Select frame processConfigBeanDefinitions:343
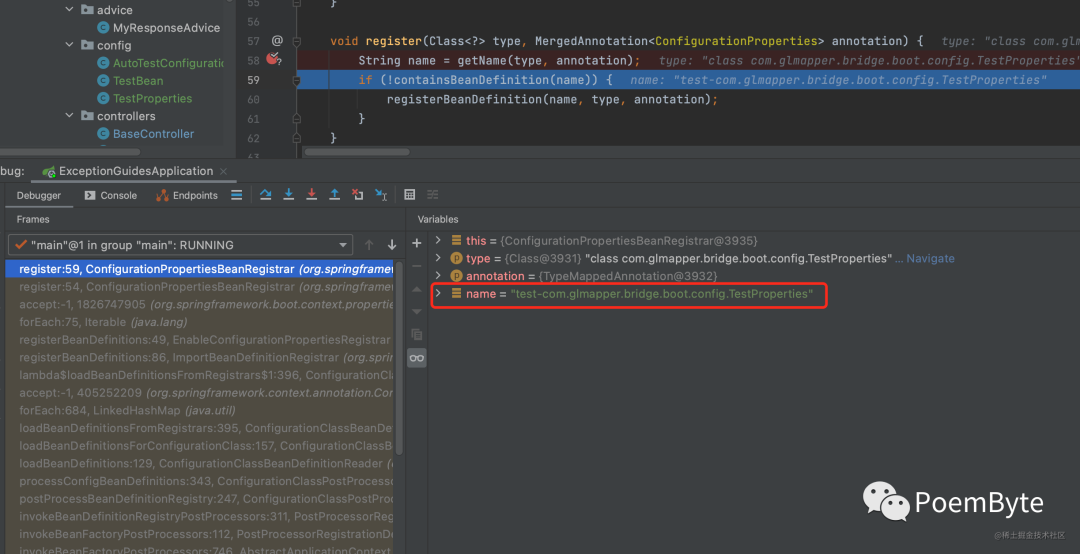The image size is (1080, 554). (x=200, y=481)
